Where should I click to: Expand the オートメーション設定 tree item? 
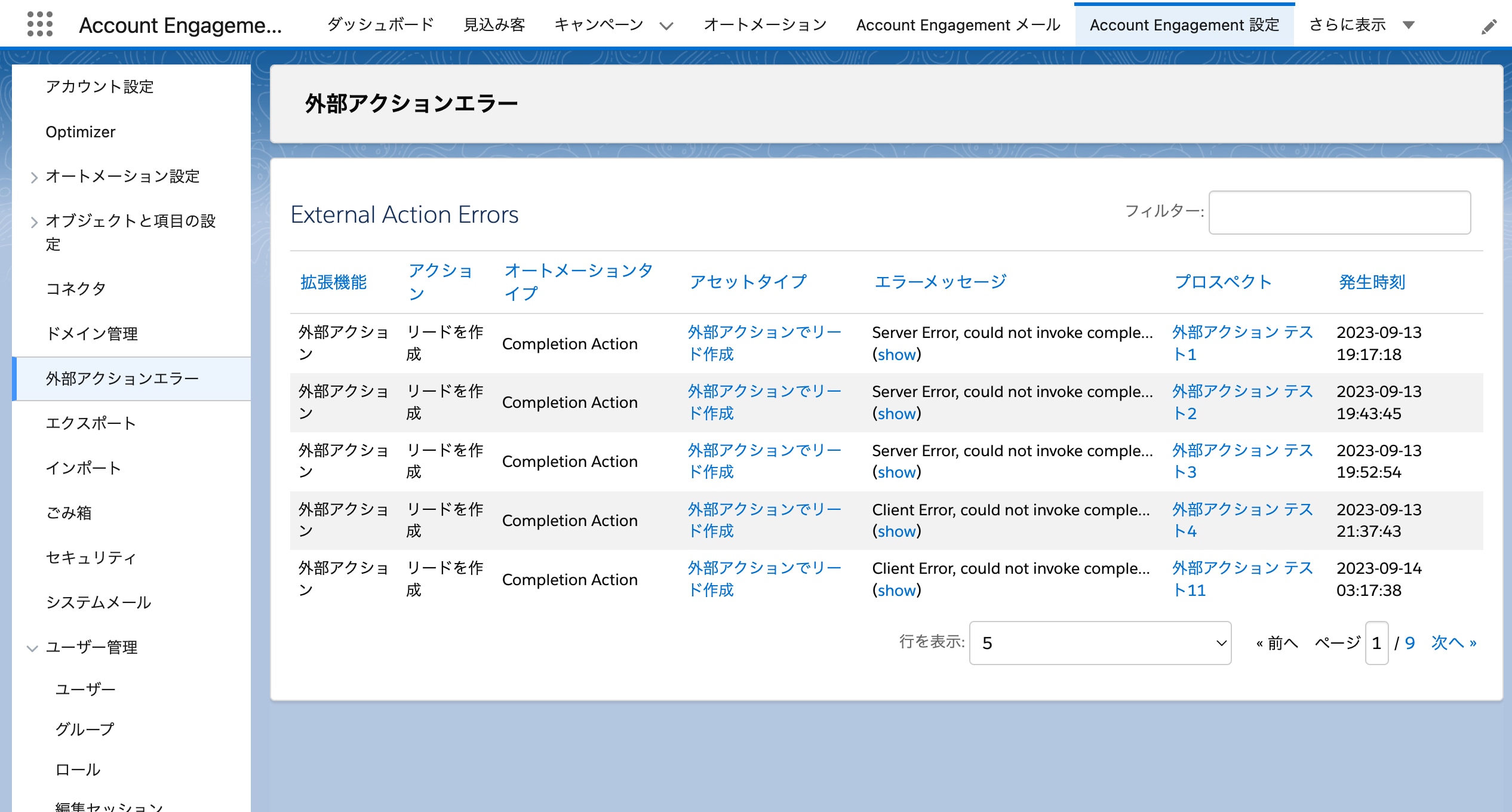(34, 177)
